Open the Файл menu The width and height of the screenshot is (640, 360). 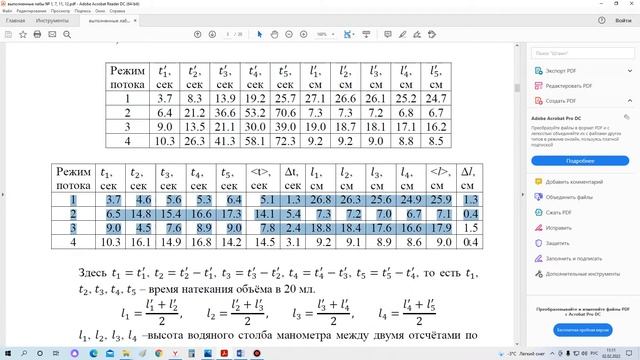pyautogui.click(x=7, y=11)
